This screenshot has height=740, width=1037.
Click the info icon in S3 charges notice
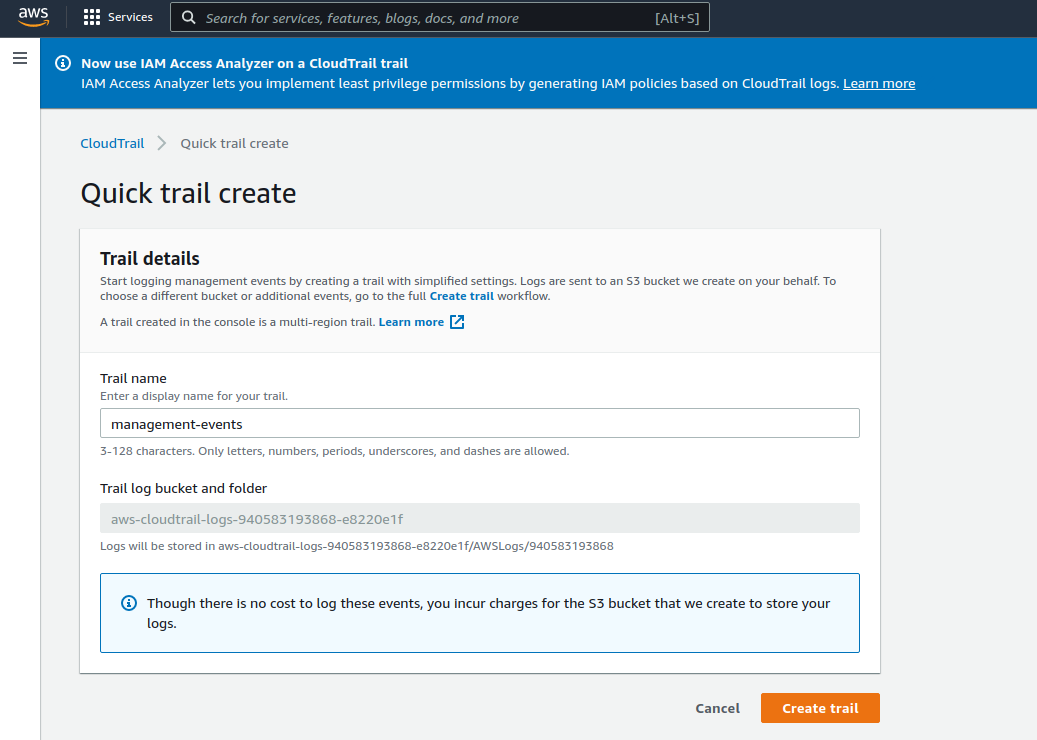(129, 603)
